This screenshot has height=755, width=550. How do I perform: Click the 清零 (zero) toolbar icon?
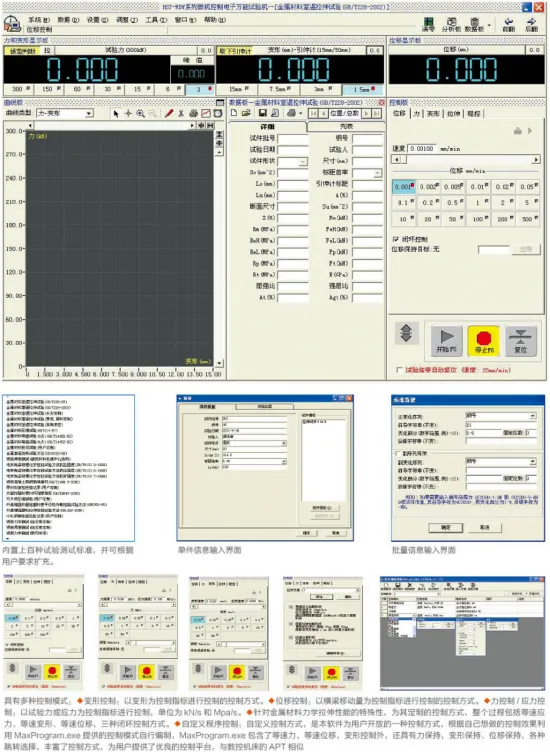click(428, 23)
